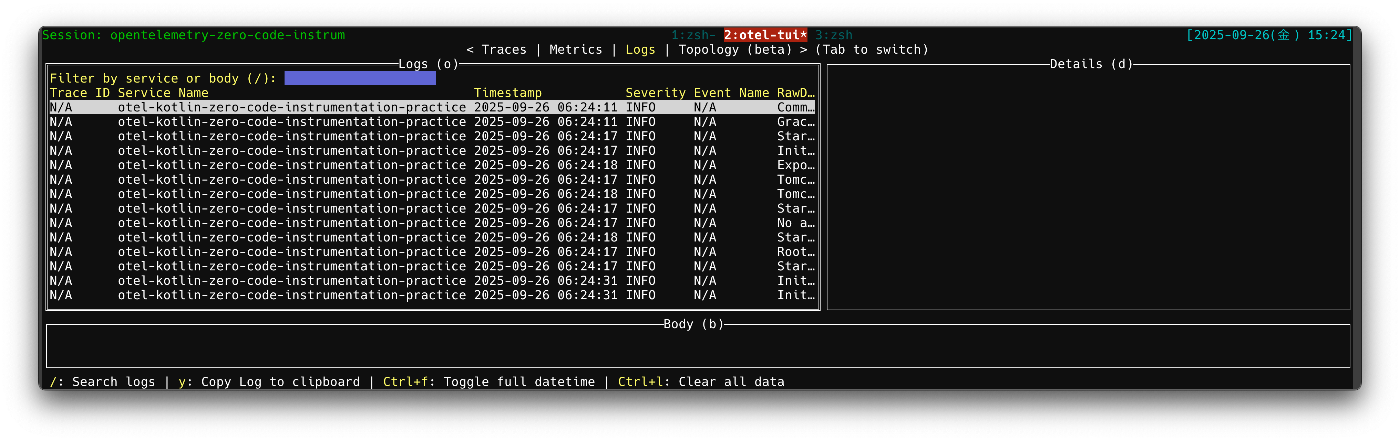Click Event Name N/A in the 'Comm…' row
Image resolution: width=1400 pixels, height=441 pixels.
[705, 107]
